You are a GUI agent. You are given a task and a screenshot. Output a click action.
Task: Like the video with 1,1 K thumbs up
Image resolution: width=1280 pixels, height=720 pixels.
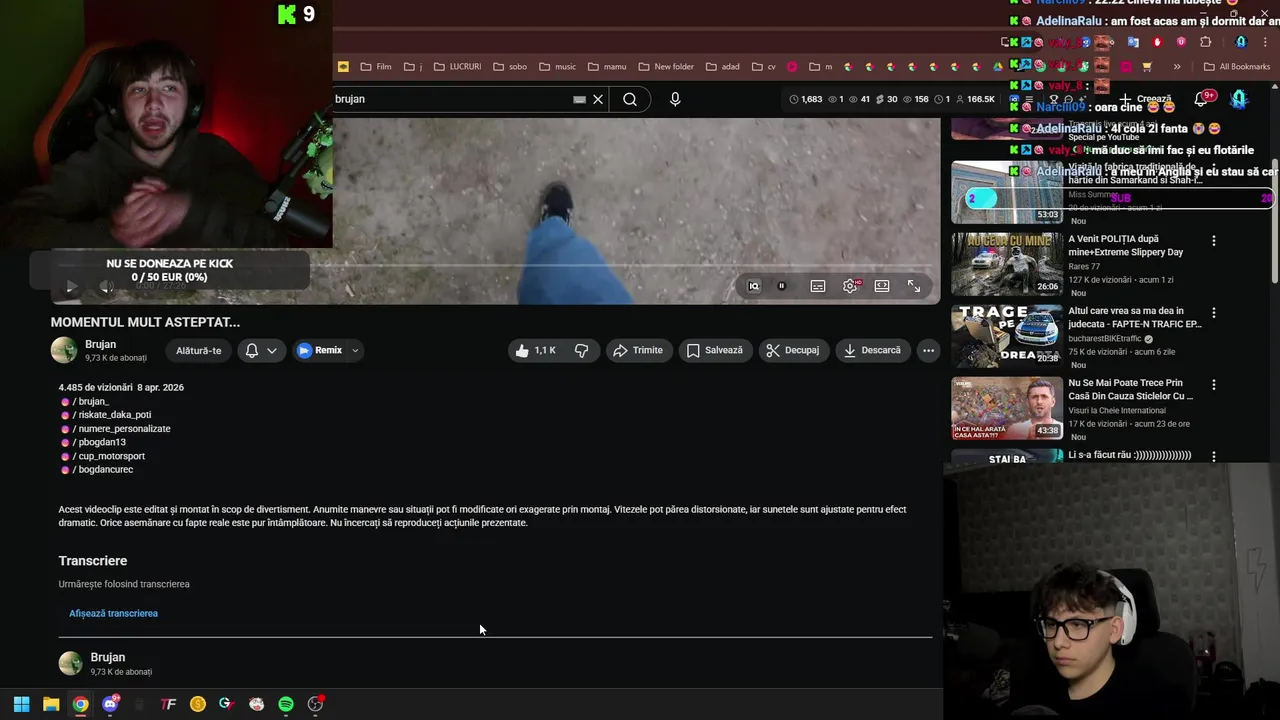537,350
